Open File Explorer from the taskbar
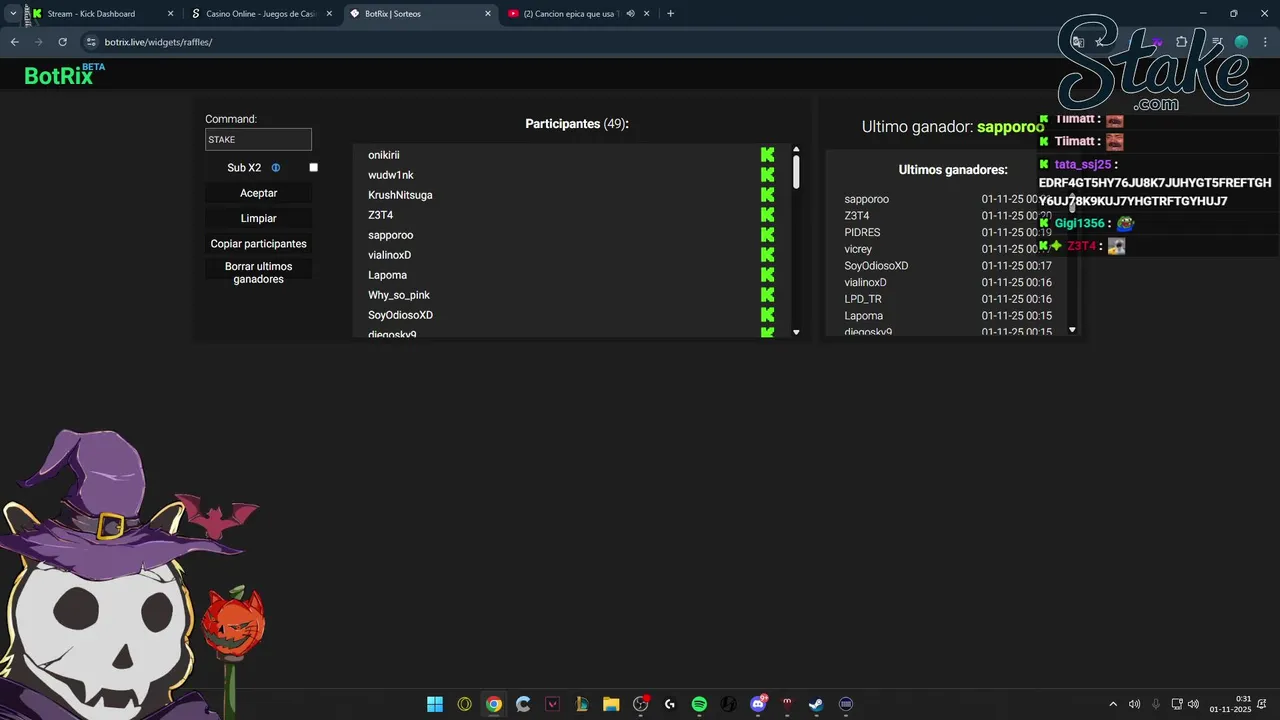Screen dimensions: 1280x720 coord(611,704)
